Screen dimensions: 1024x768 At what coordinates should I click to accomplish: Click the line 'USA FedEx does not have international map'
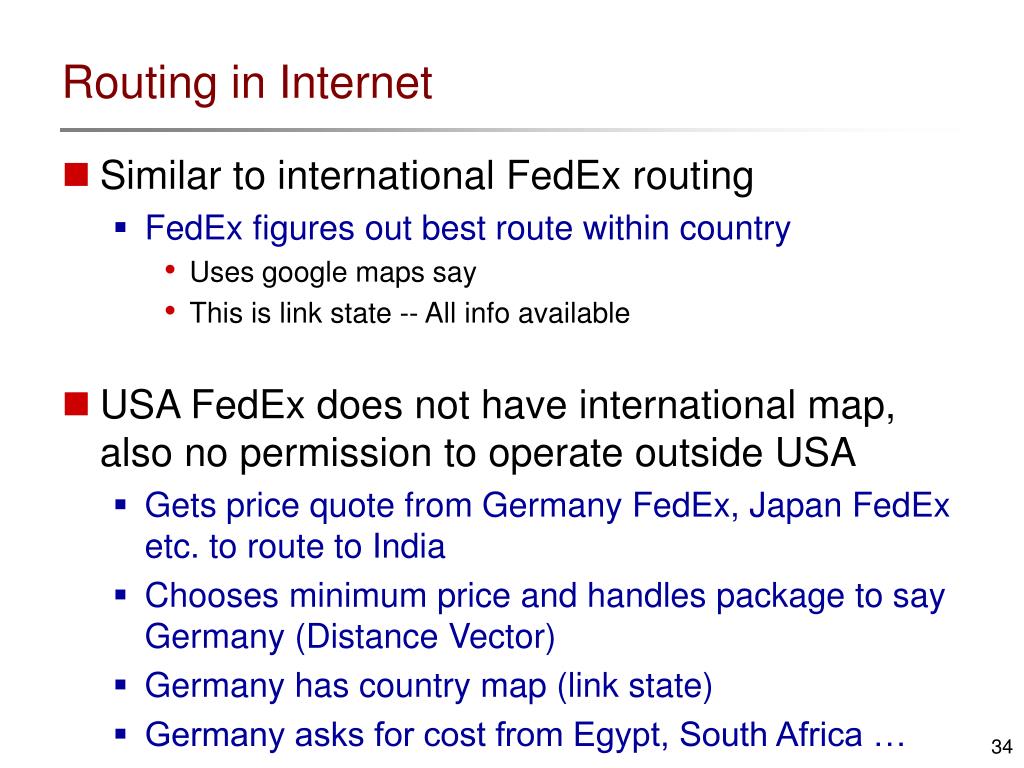tap(498, 405)
